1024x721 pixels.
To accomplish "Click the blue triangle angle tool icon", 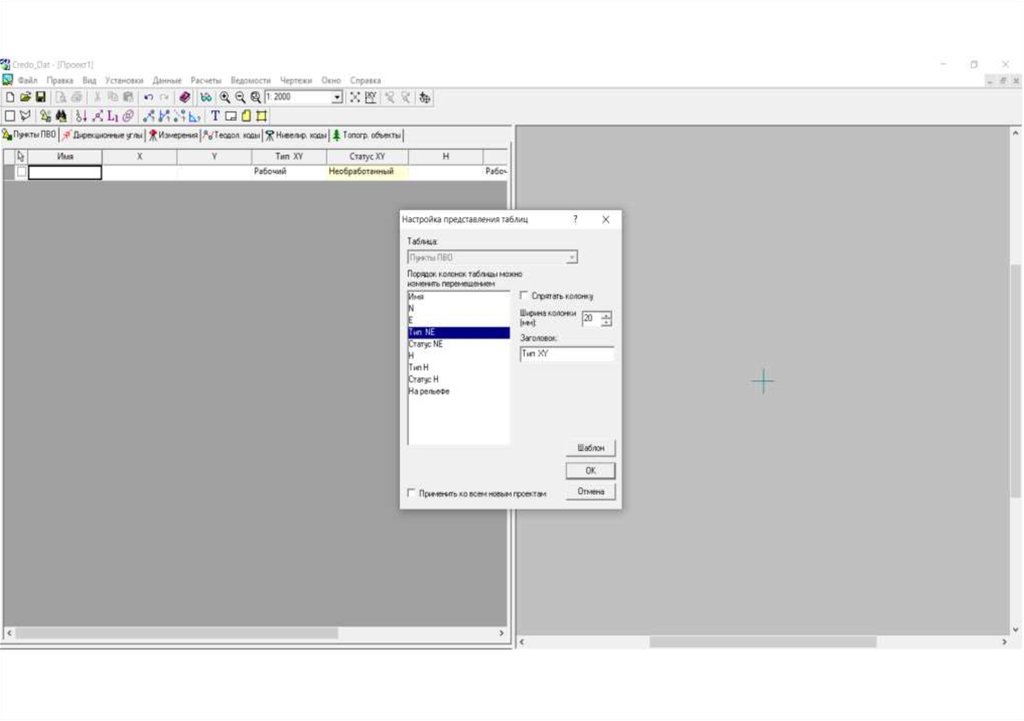I will click(x=195, y=116).
